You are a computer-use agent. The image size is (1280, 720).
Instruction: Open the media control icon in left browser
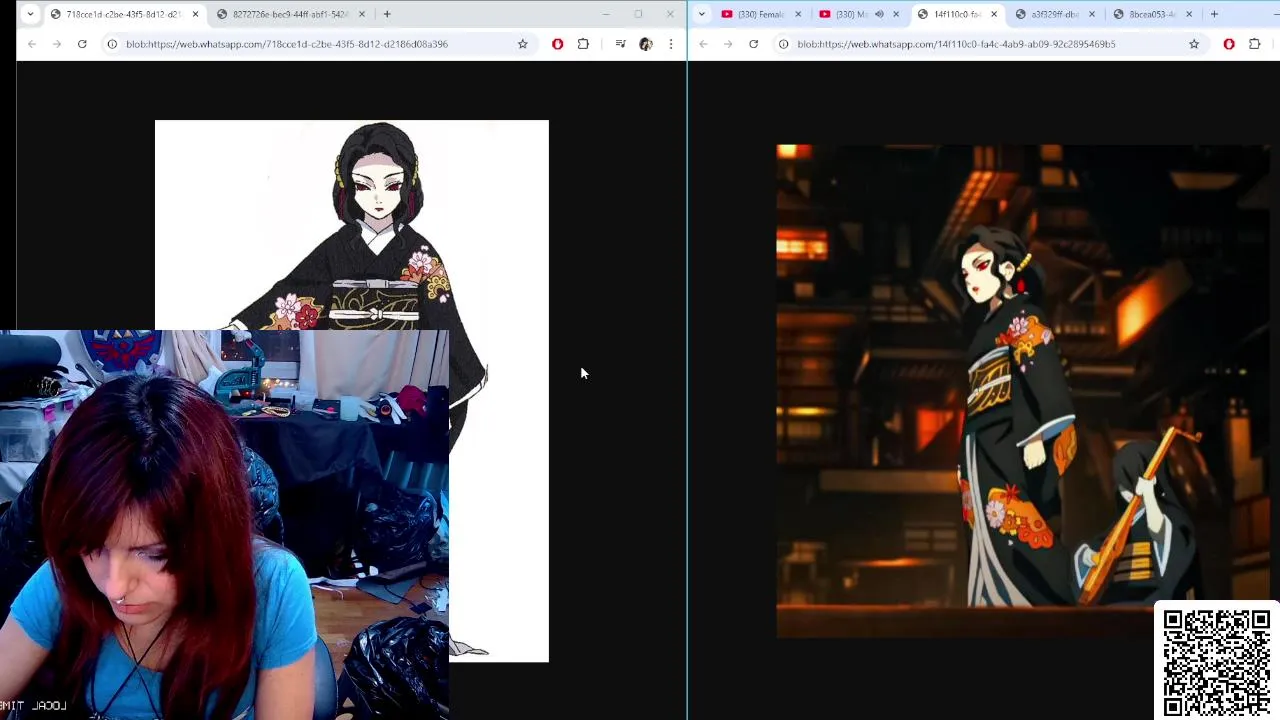point(621,44)
